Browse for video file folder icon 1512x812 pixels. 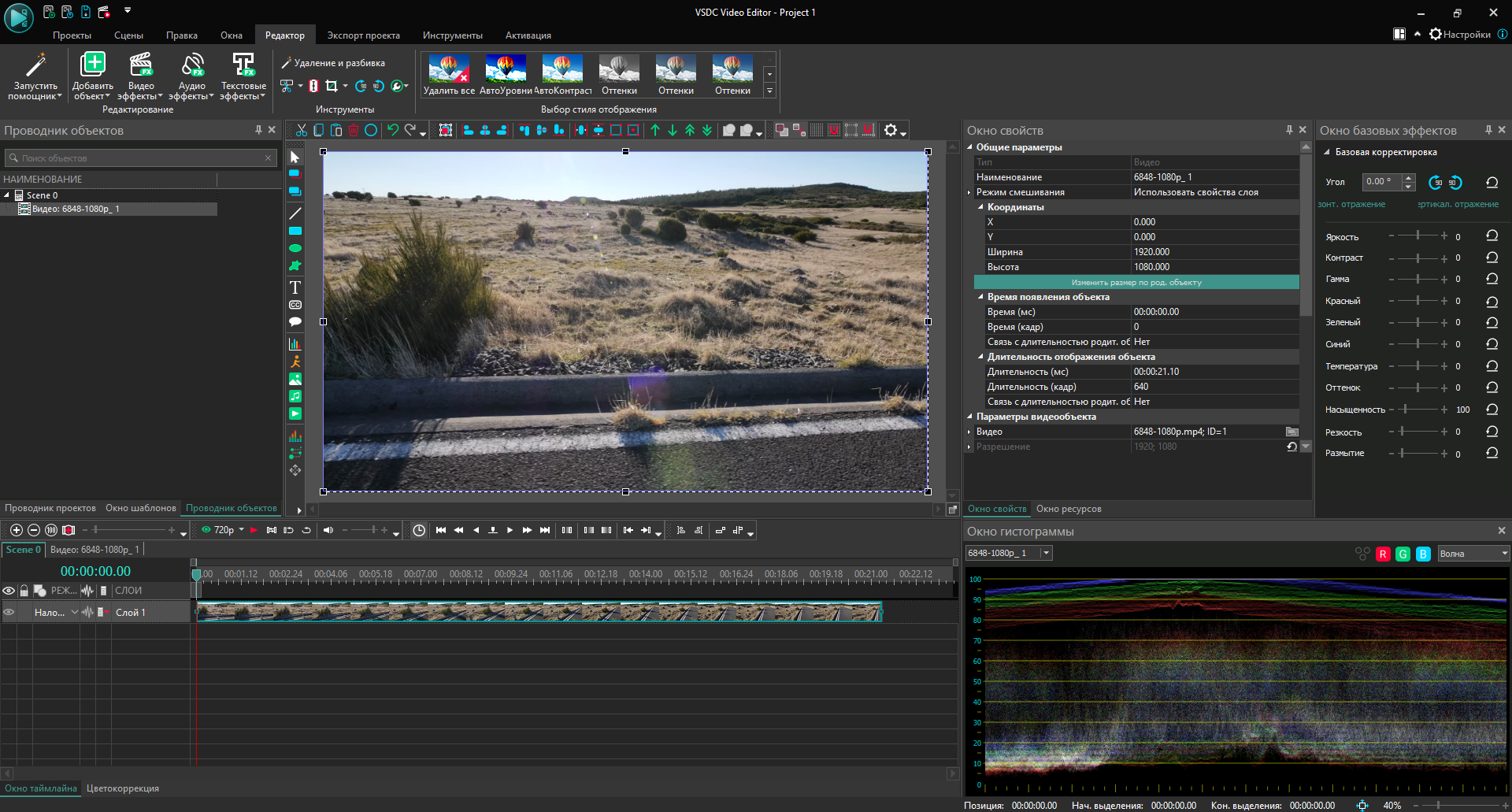coord(1291,432)
